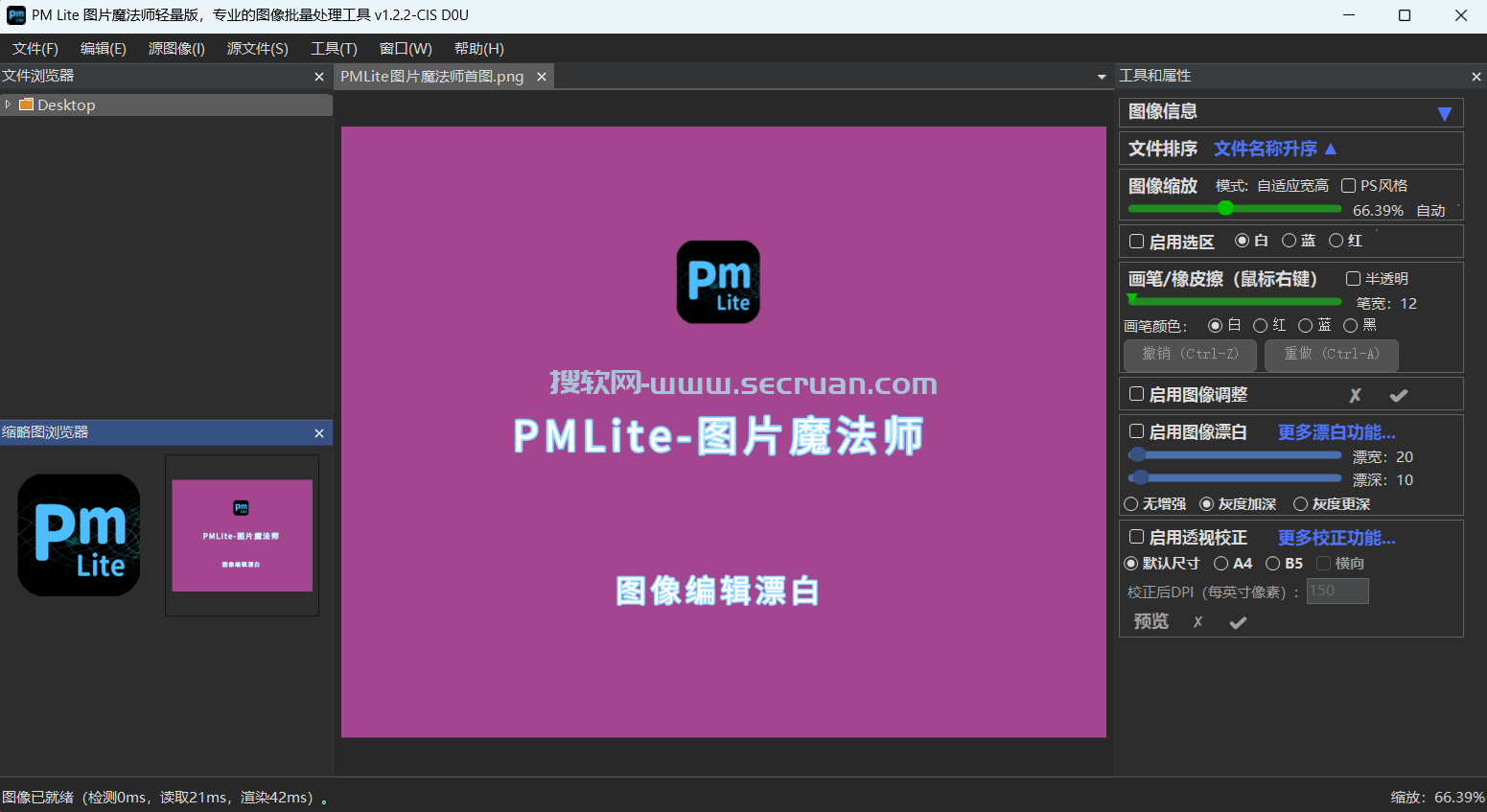
Task: Click the 横向 checkbox
Action: (x=1323, y=564)
